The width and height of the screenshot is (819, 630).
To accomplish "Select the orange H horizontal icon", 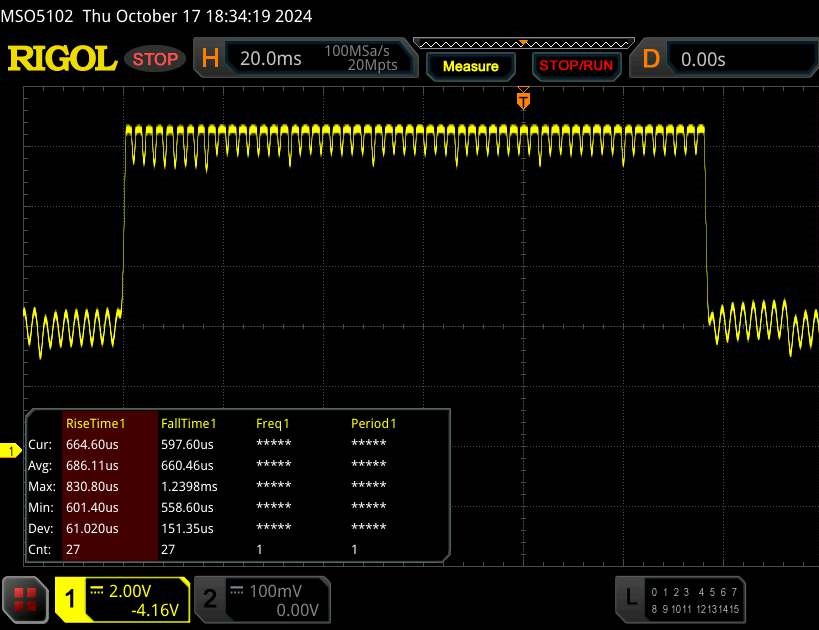I will coord(210,59).
